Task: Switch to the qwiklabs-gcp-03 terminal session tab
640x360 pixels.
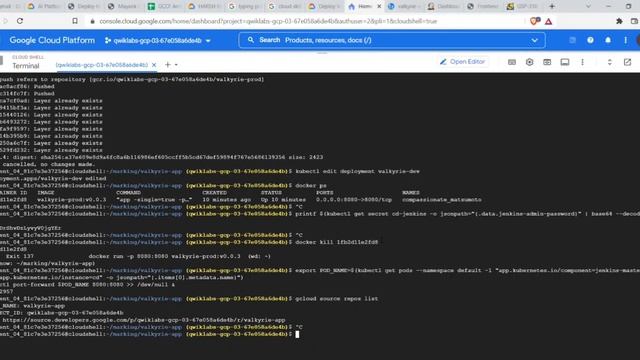Action: pyautogui.click(x=102, y=65)
